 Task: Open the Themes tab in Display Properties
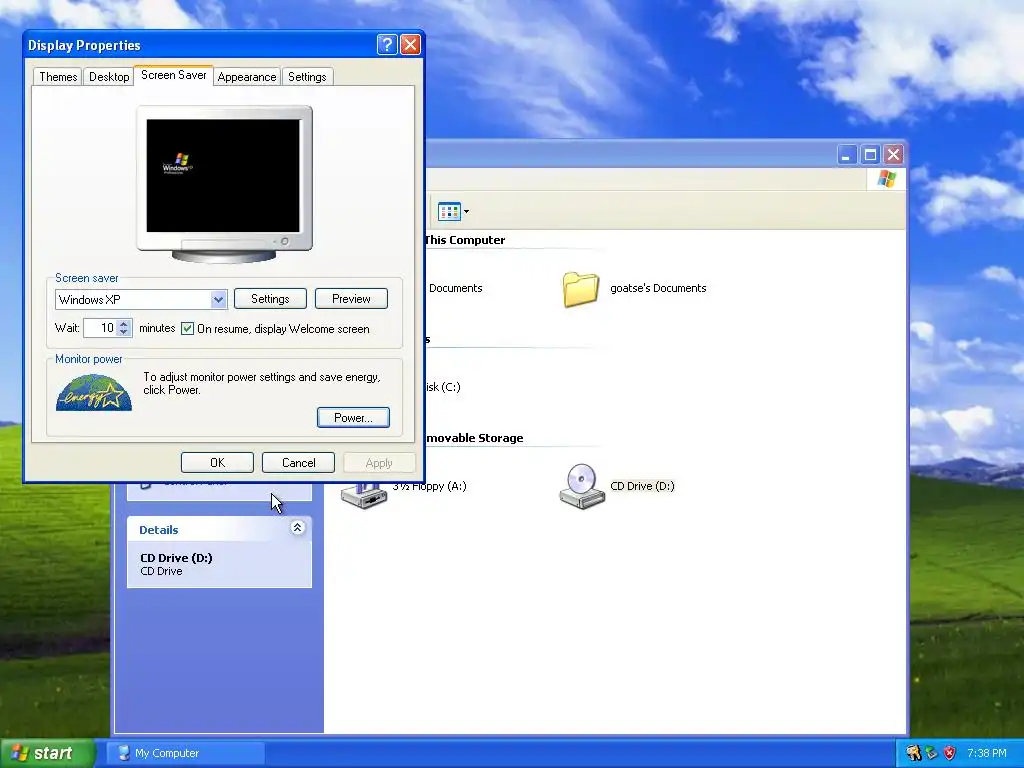point(57,77)
